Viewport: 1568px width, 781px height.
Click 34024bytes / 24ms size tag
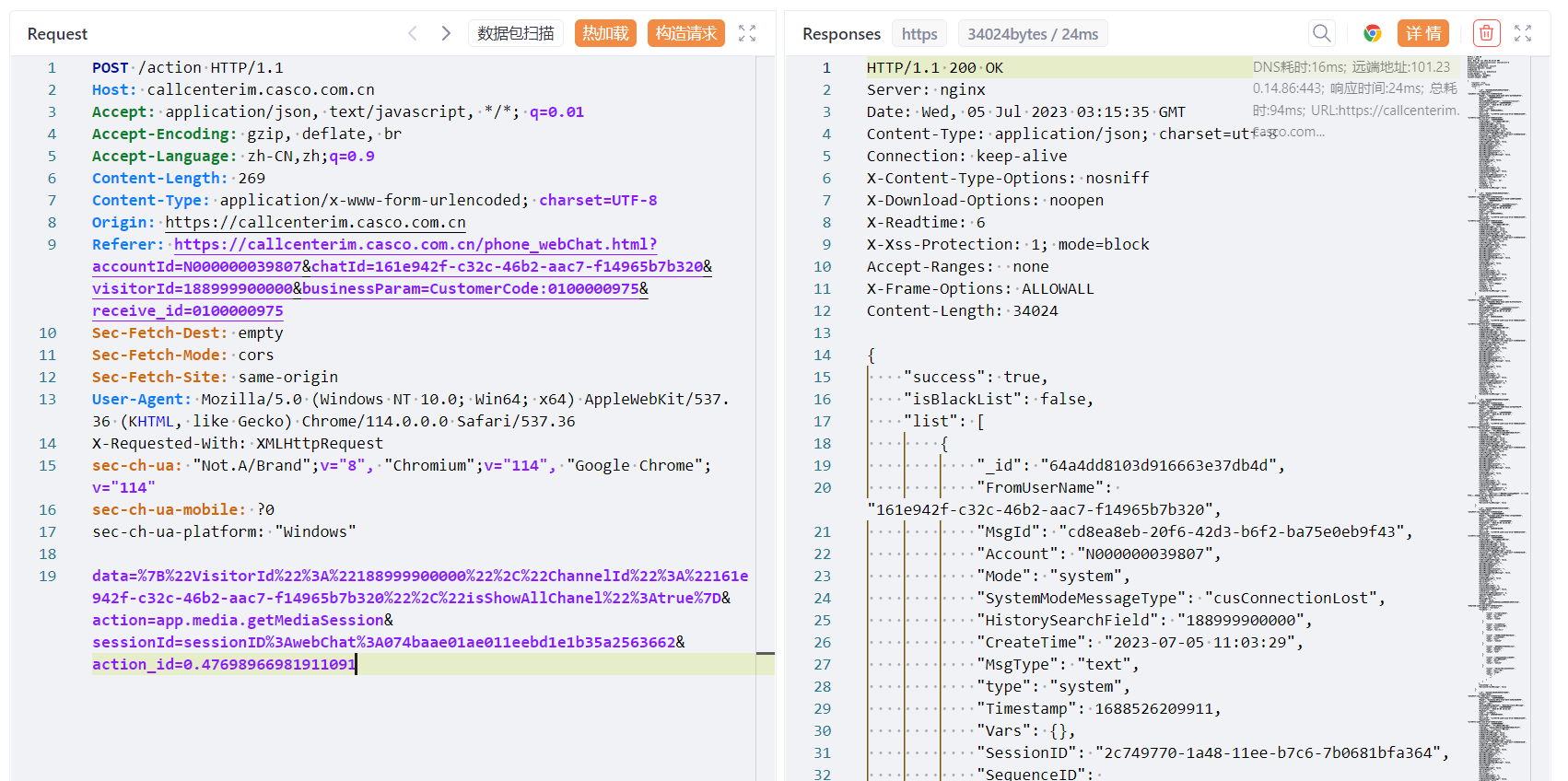pyautogui.click(x=1033, y=34)
